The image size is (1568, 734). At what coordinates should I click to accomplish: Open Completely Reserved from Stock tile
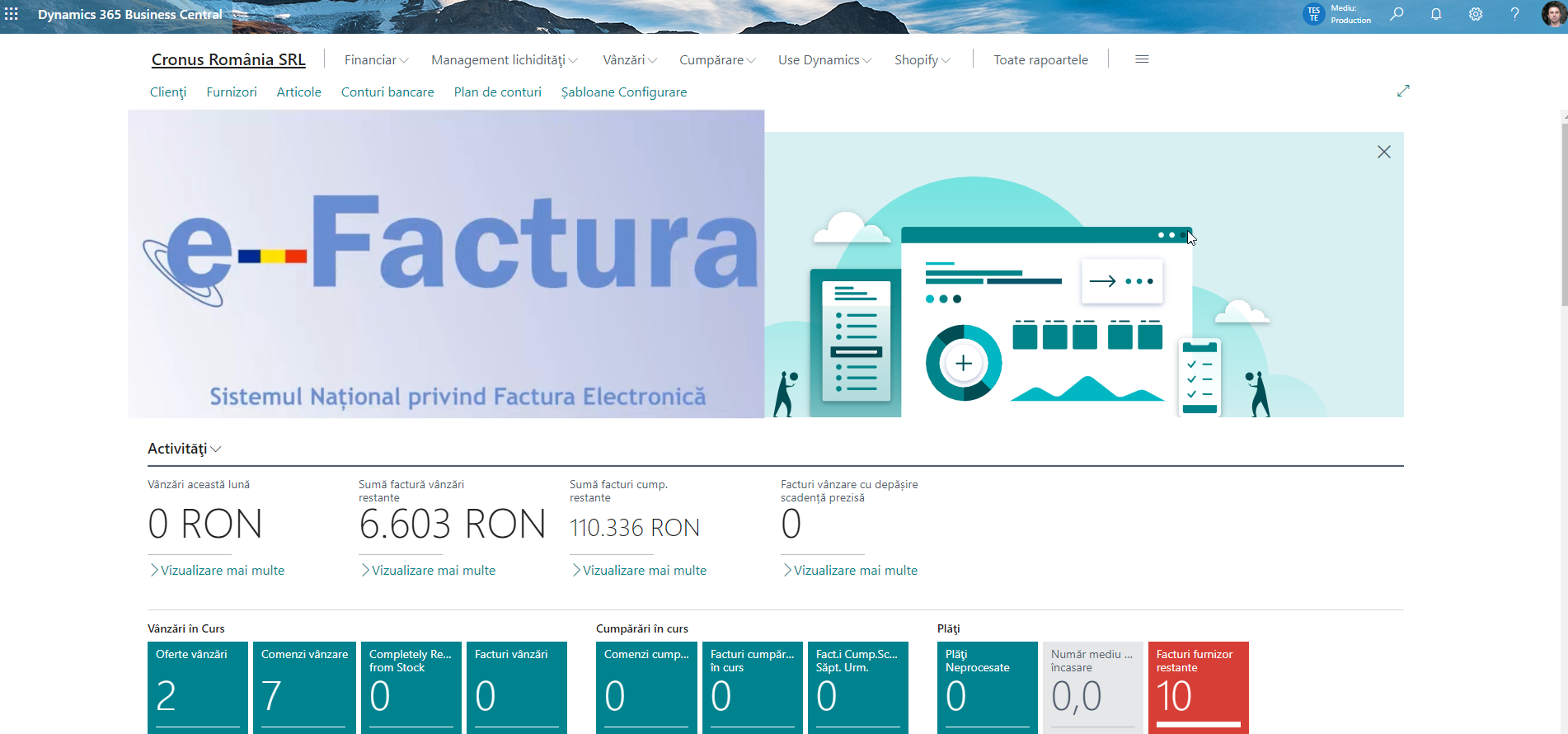(411, 688)
